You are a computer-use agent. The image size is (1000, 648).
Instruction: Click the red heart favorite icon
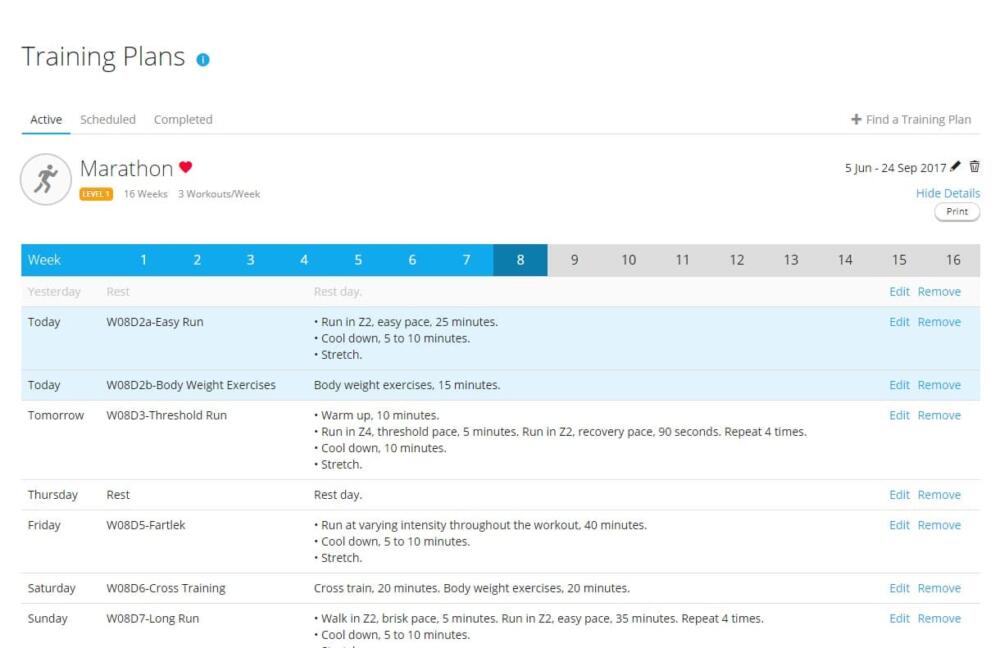[185, 167]
